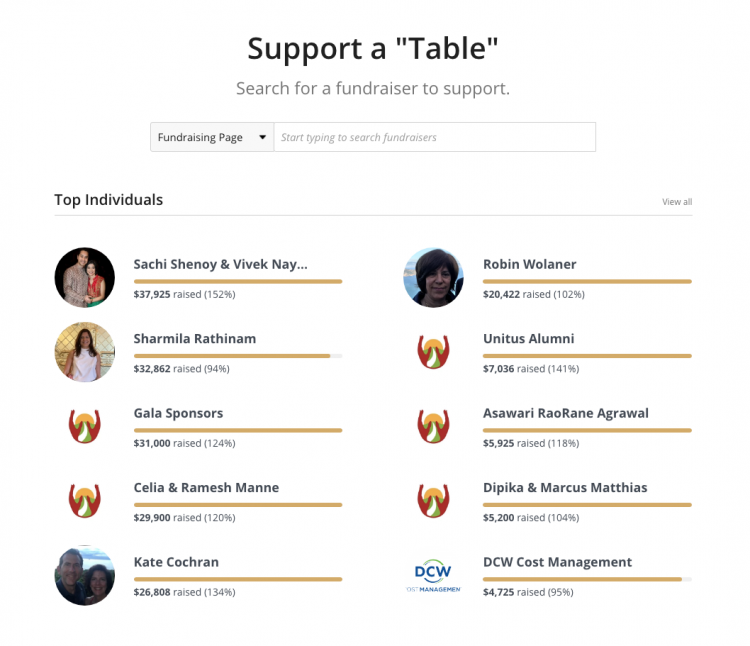Click the Gala Sponsors logo icon
This screenshot has height=646, width=750.
click(84, 426)
